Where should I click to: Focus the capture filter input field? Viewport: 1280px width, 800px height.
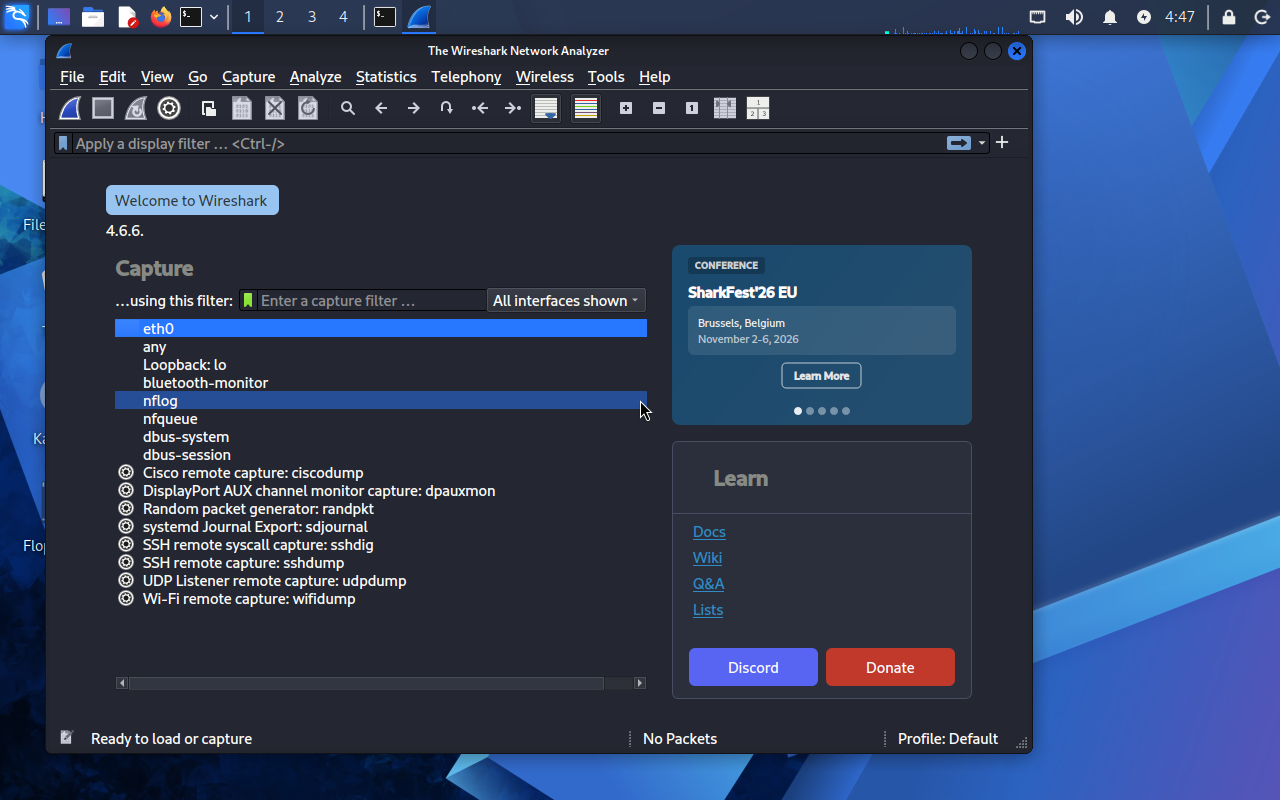tap(372, 300)
